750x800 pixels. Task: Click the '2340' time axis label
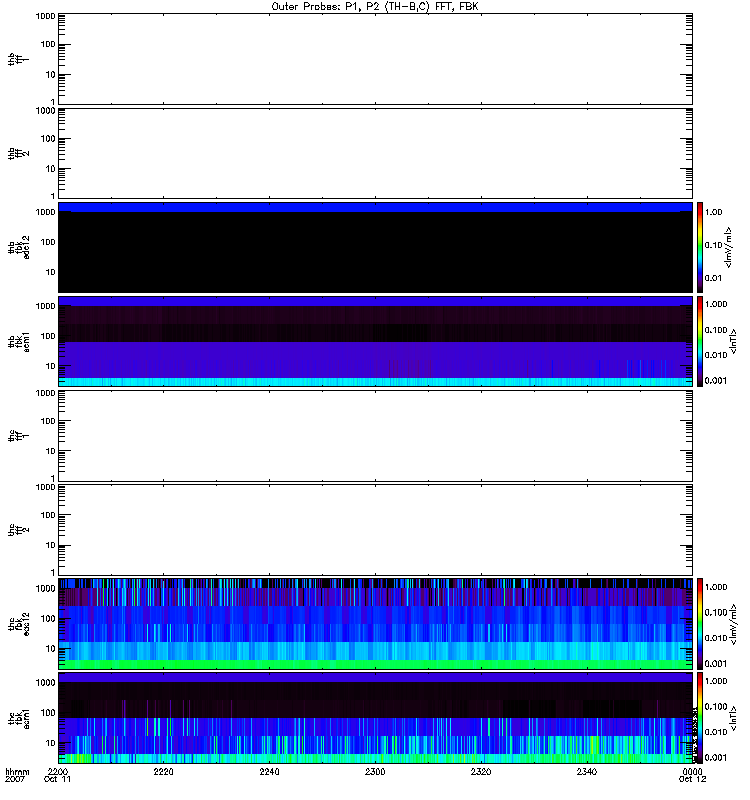587,771
